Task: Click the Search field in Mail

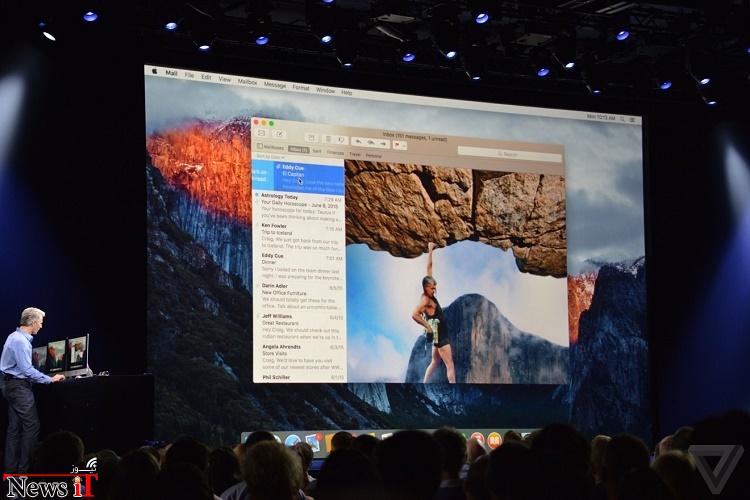Action: coord(509,155)
